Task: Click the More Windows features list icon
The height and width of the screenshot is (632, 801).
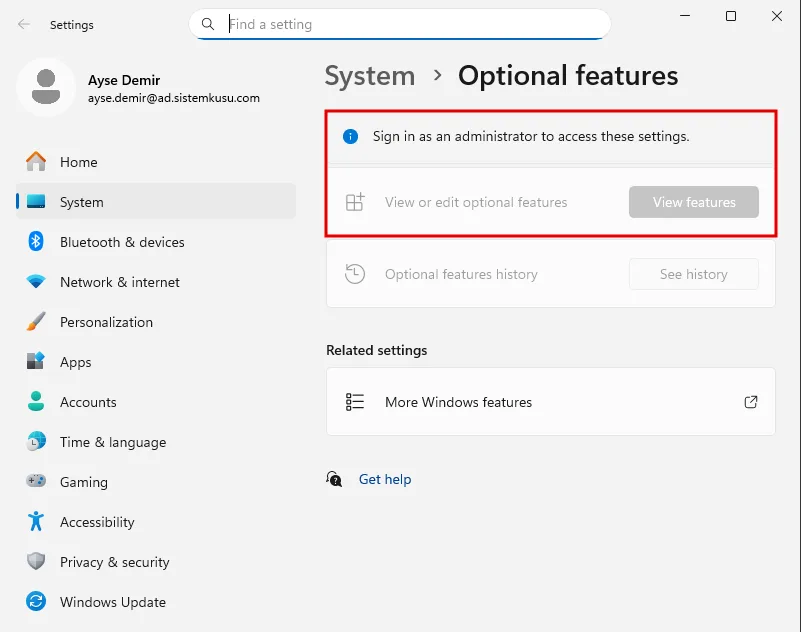Action: coord(355,402)
